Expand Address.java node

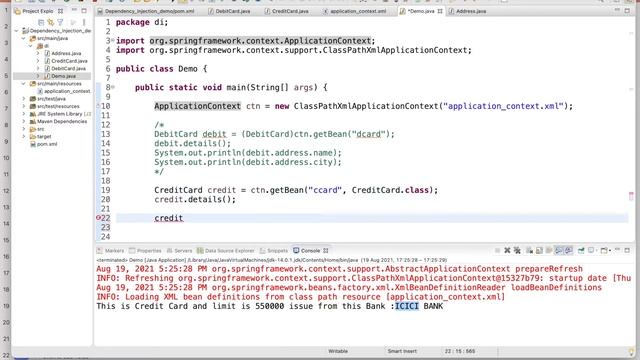click(38, 53)
